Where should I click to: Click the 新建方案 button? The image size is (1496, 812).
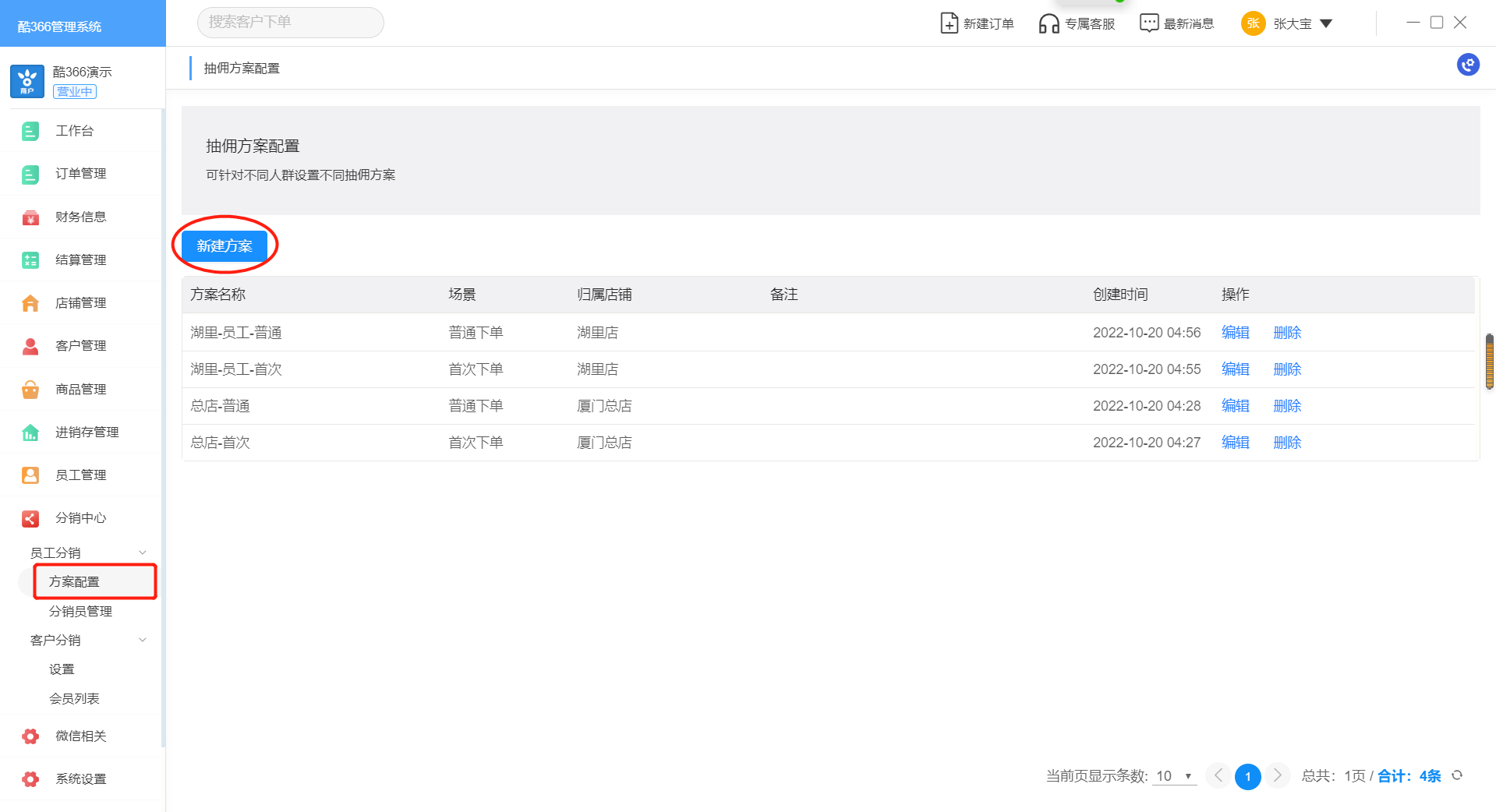[225, 246]
